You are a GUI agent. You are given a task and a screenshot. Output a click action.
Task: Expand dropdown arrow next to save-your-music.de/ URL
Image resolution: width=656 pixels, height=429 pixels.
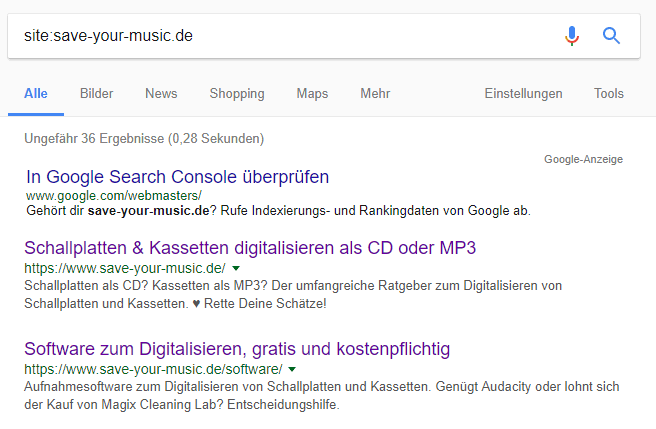(236, 268)
